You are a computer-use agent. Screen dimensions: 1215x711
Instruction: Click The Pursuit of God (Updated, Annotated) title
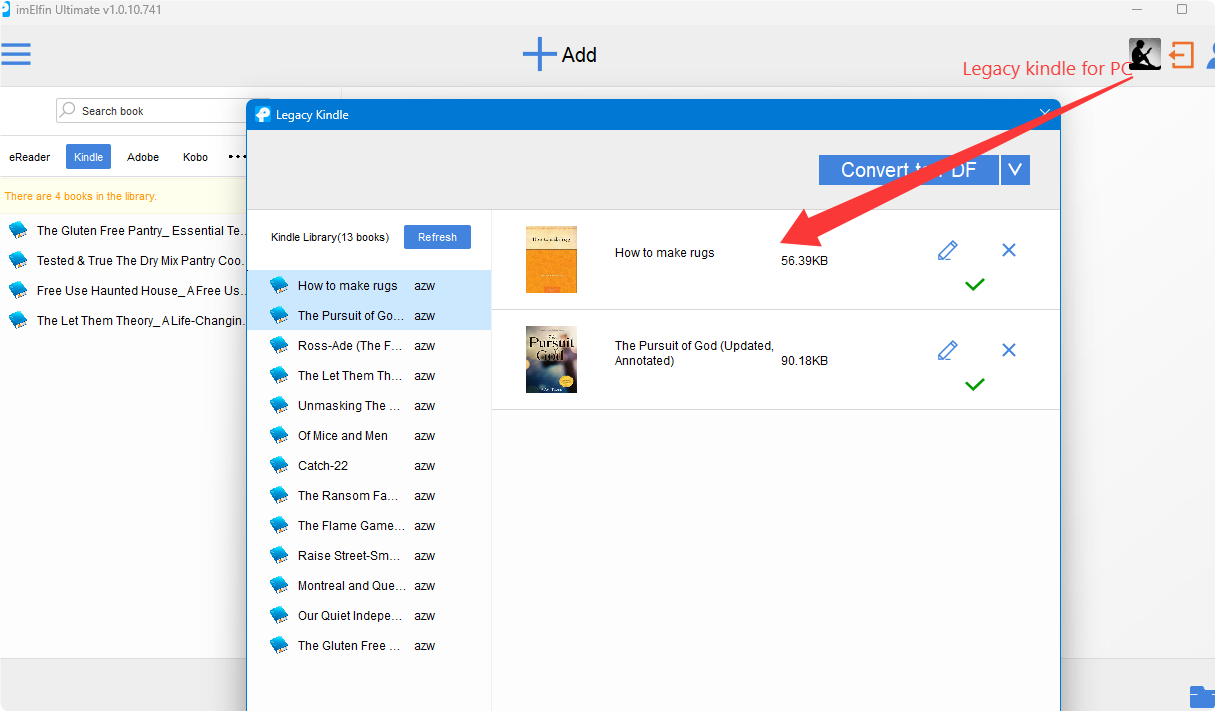point(694,353)
